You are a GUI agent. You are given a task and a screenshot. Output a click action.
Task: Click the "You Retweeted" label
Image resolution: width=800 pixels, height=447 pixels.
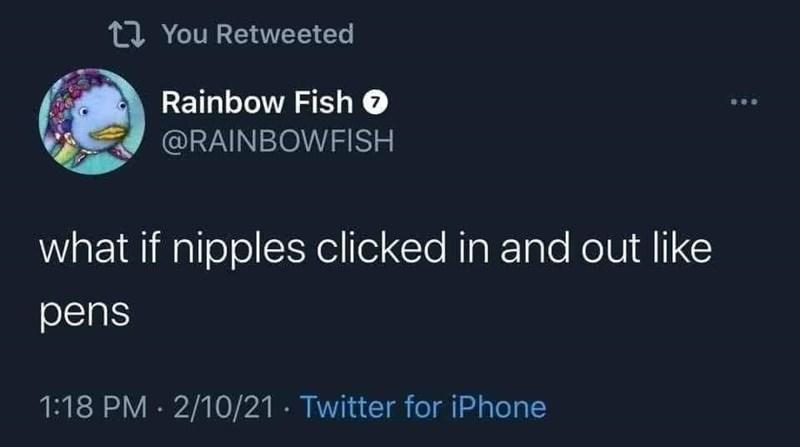[x=257, y=35]
